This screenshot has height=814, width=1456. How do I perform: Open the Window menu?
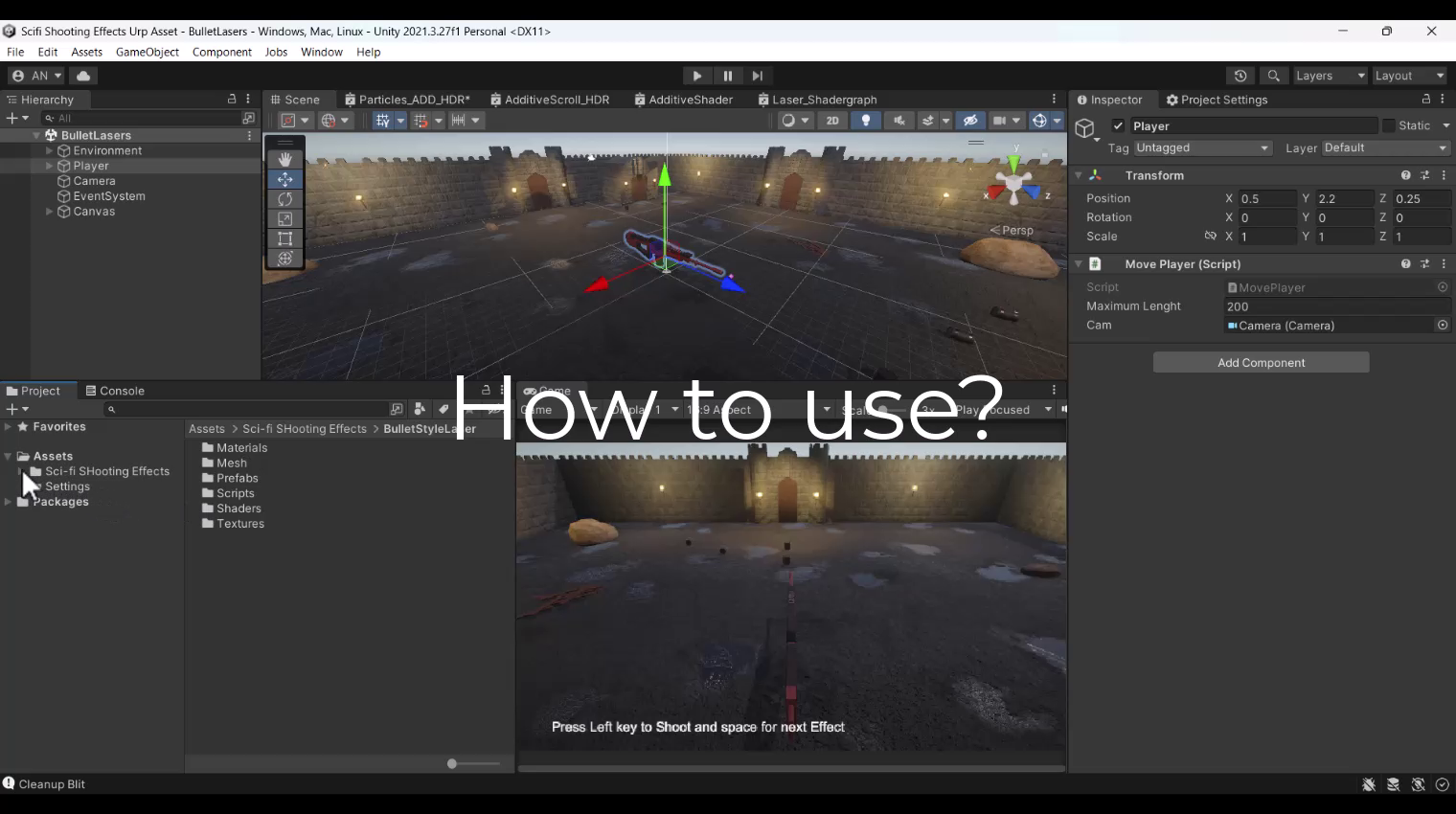(322, 53)
